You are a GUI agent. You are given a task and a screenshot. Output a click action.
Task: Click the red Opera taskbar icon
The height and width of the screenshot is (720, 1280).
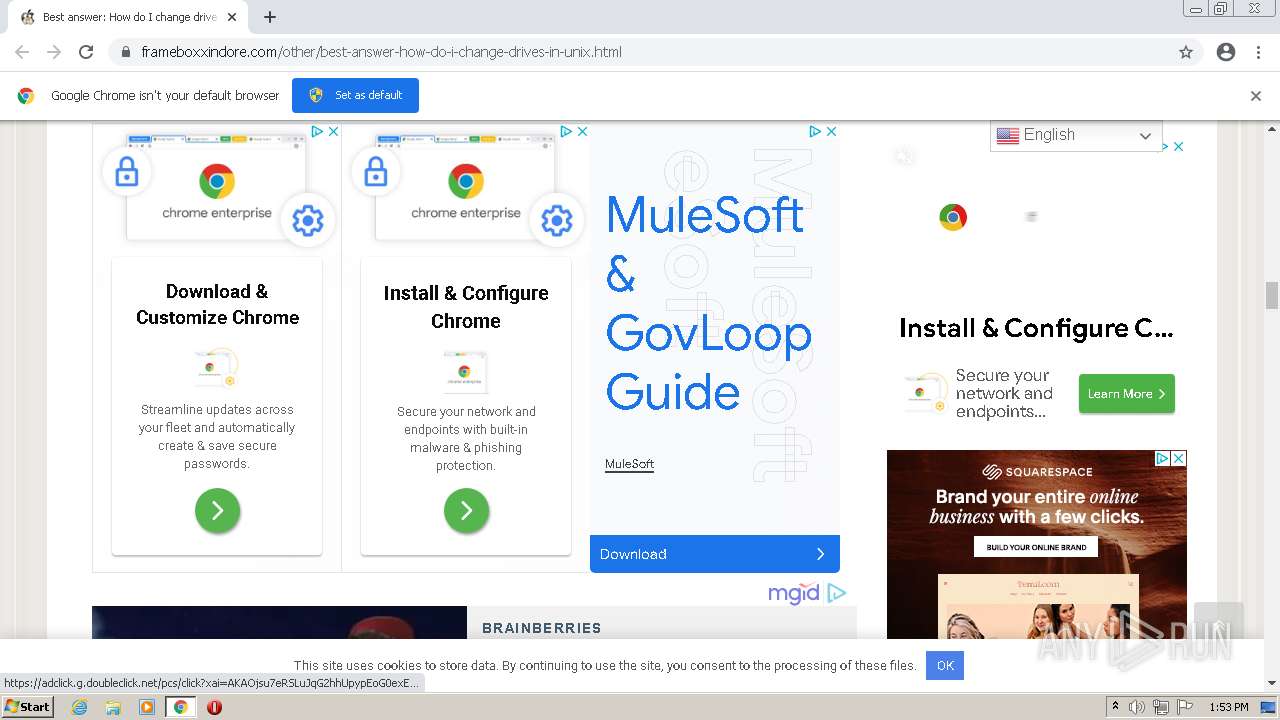pos(214,707)
